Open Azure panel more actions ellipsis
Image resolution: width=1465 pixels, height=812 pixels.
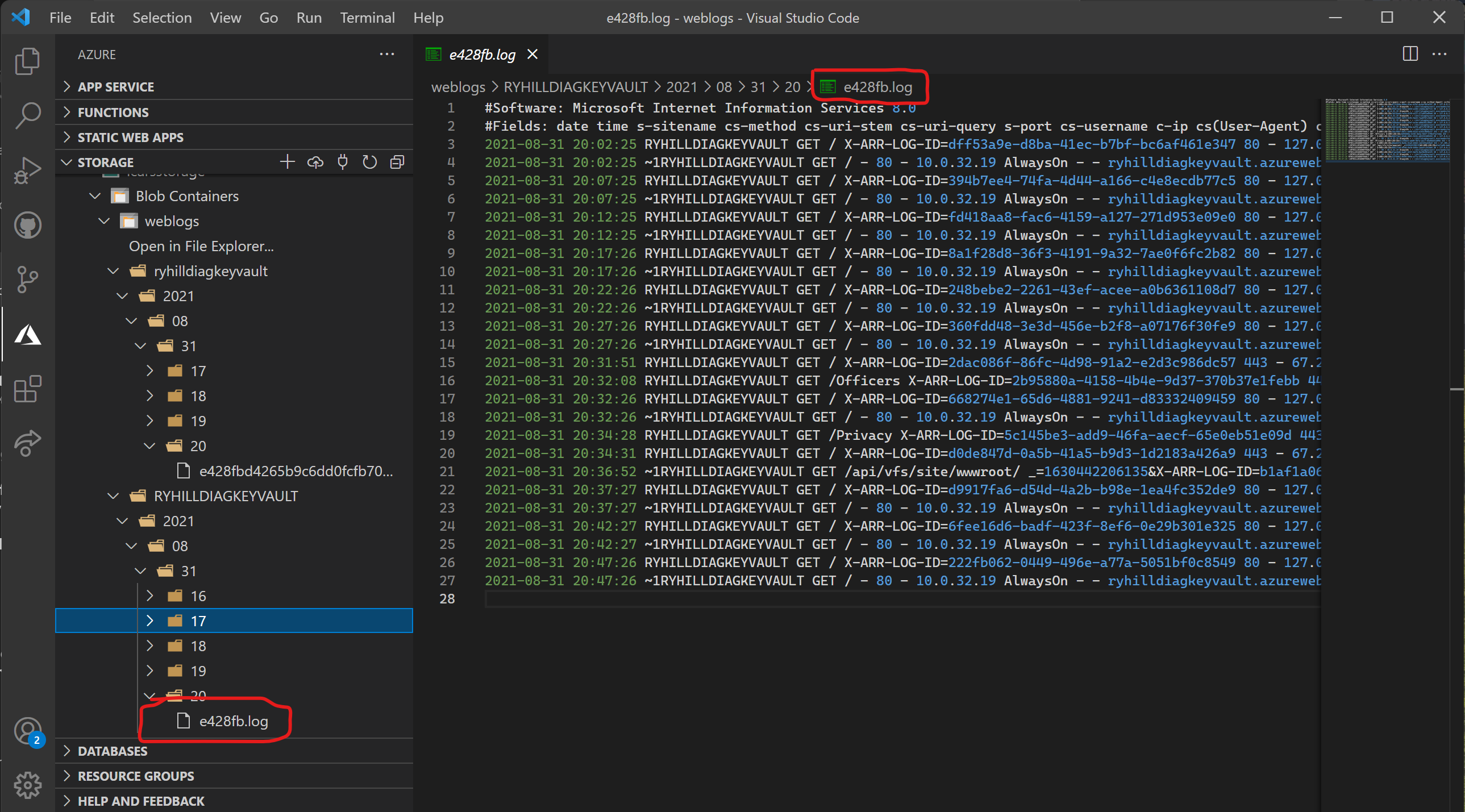click(x=388, y=54)
